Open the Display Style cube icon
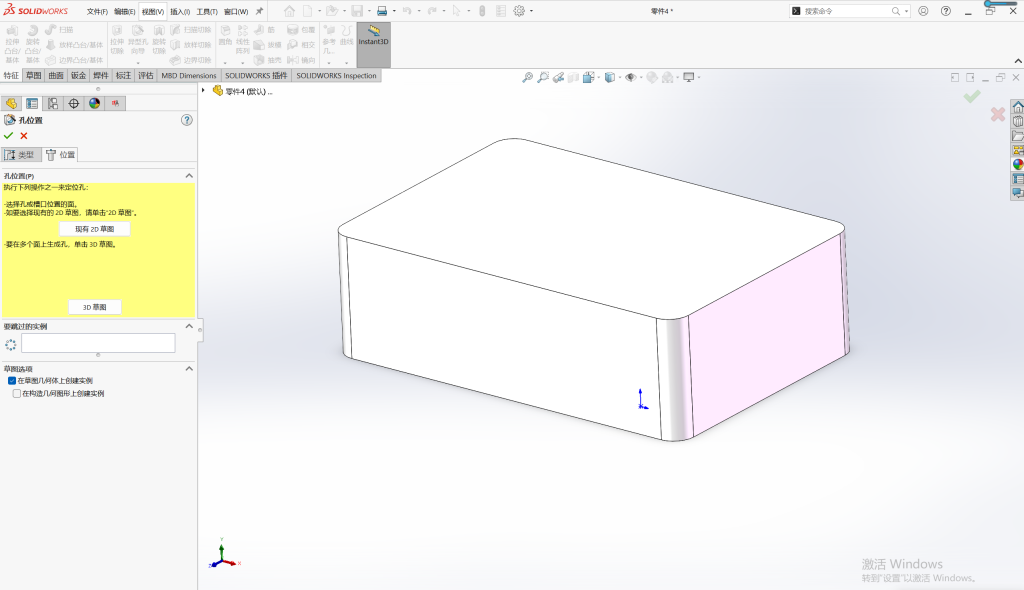 [x=610, y=77]
